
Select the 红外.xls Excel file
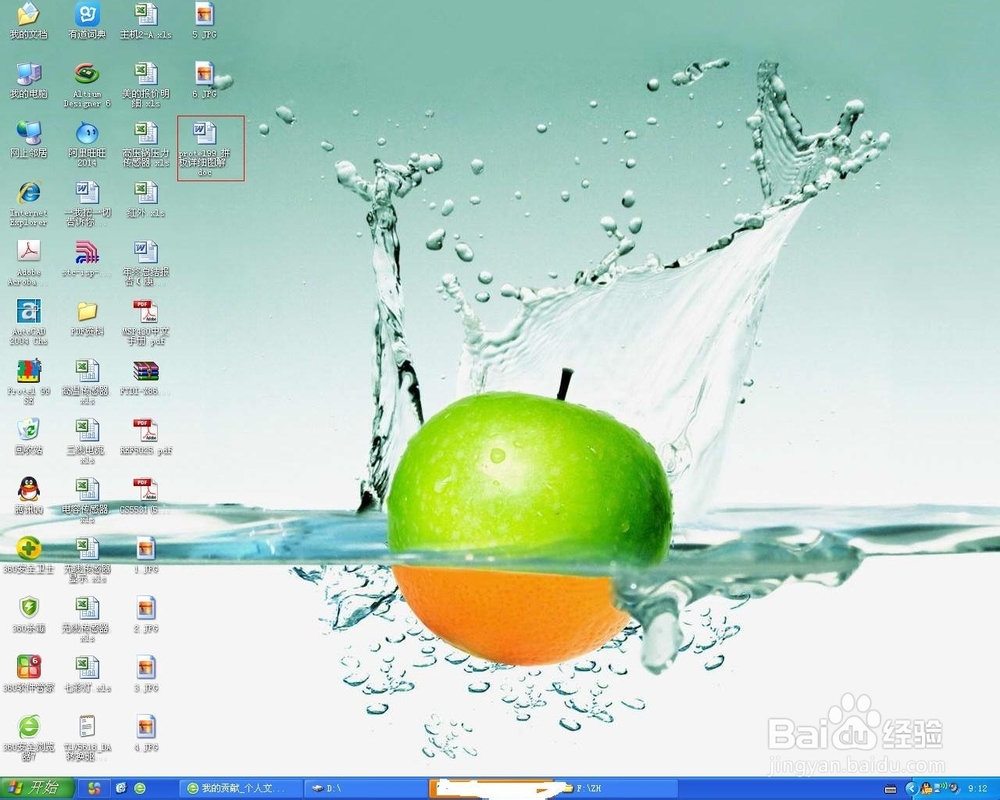(x=146, y=200)
